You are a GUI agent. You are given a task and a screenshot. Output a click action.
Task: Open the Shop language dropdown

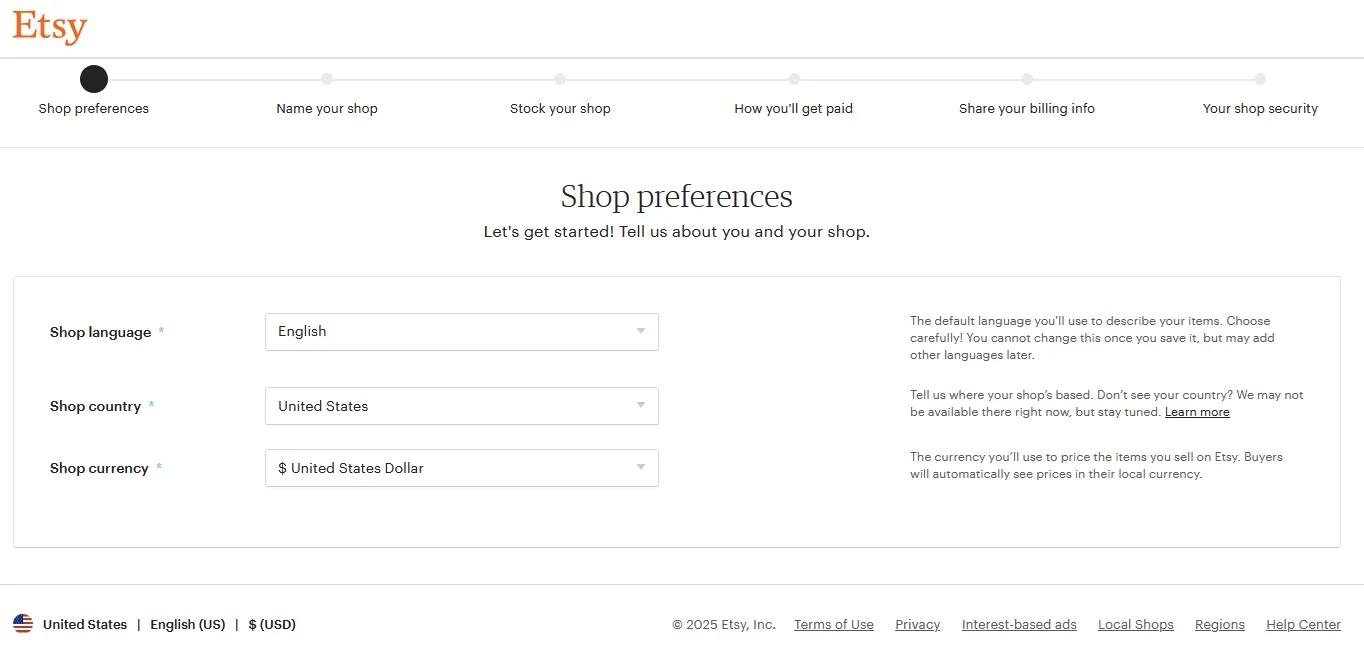pos(461,332)
